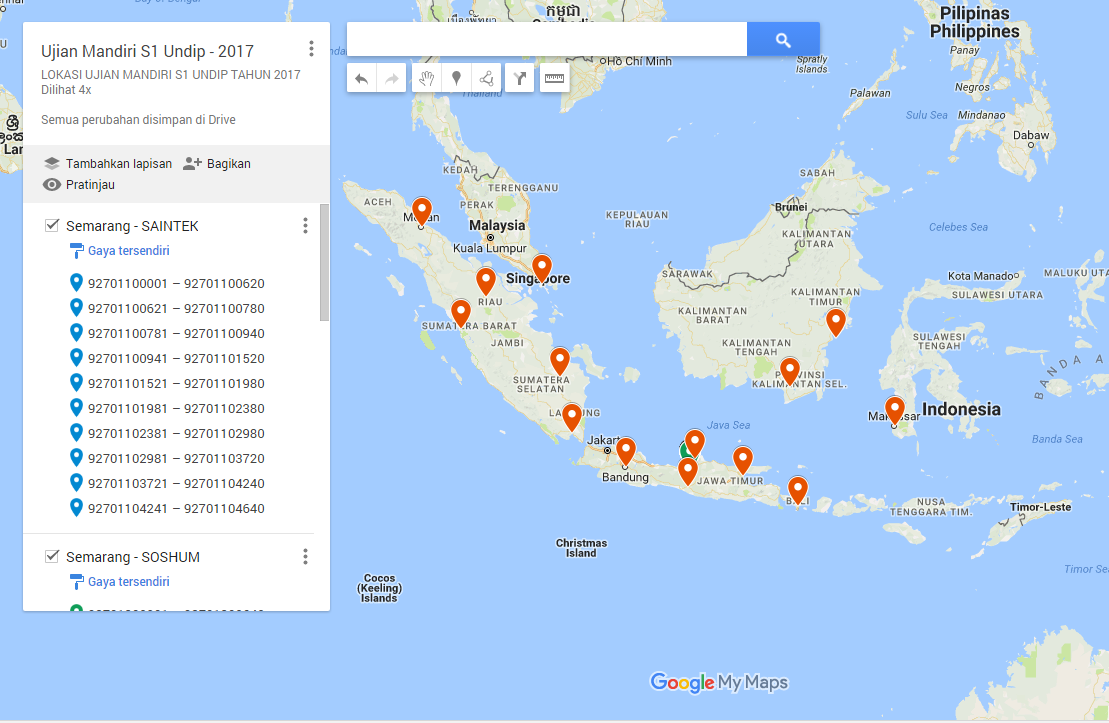This screenshot has width=1109, height=723.
Task: Select the add marker tool
Action: [x=456, y=78]
